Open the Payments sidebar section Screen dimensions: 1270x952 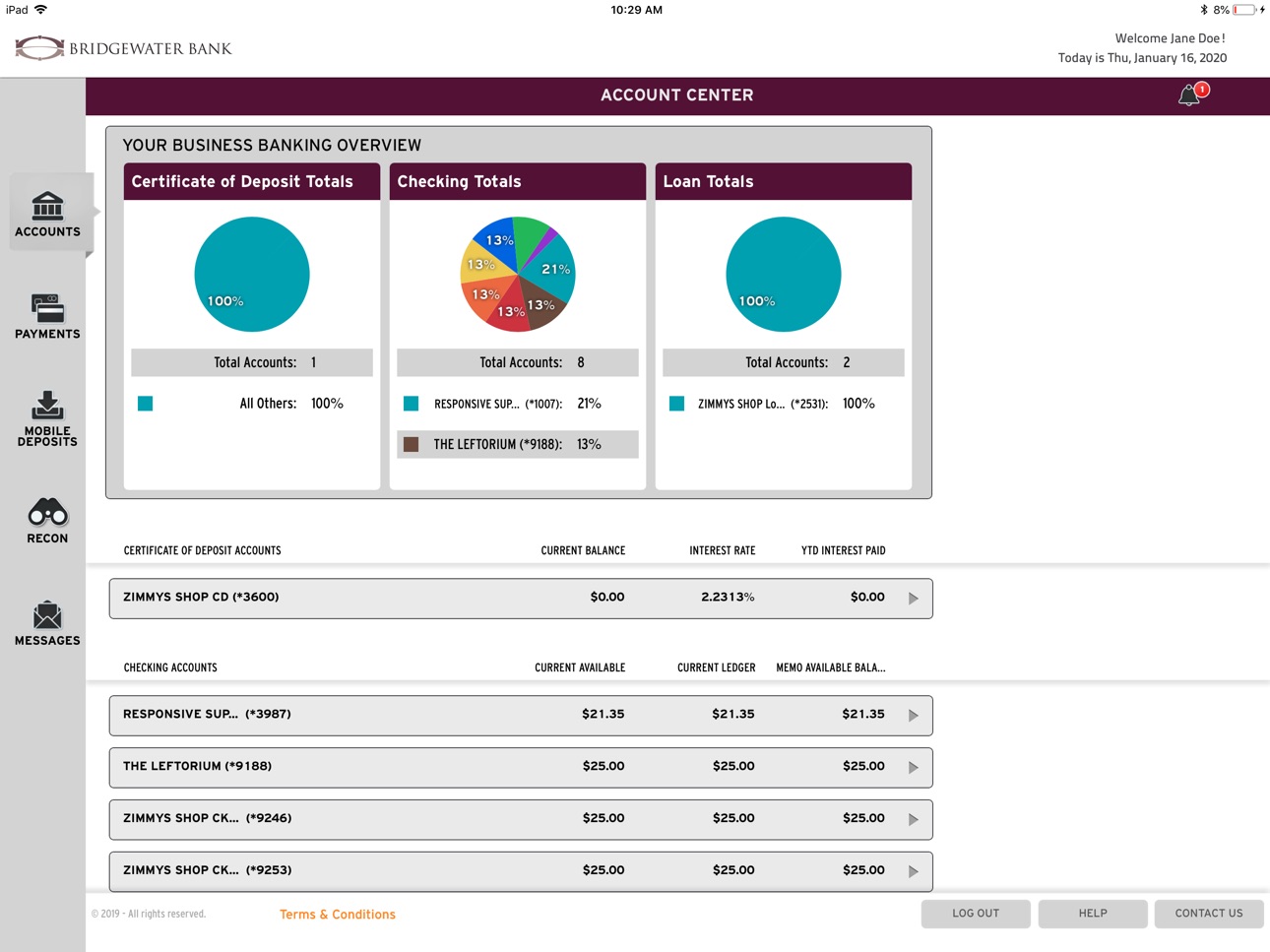[47, 317]
